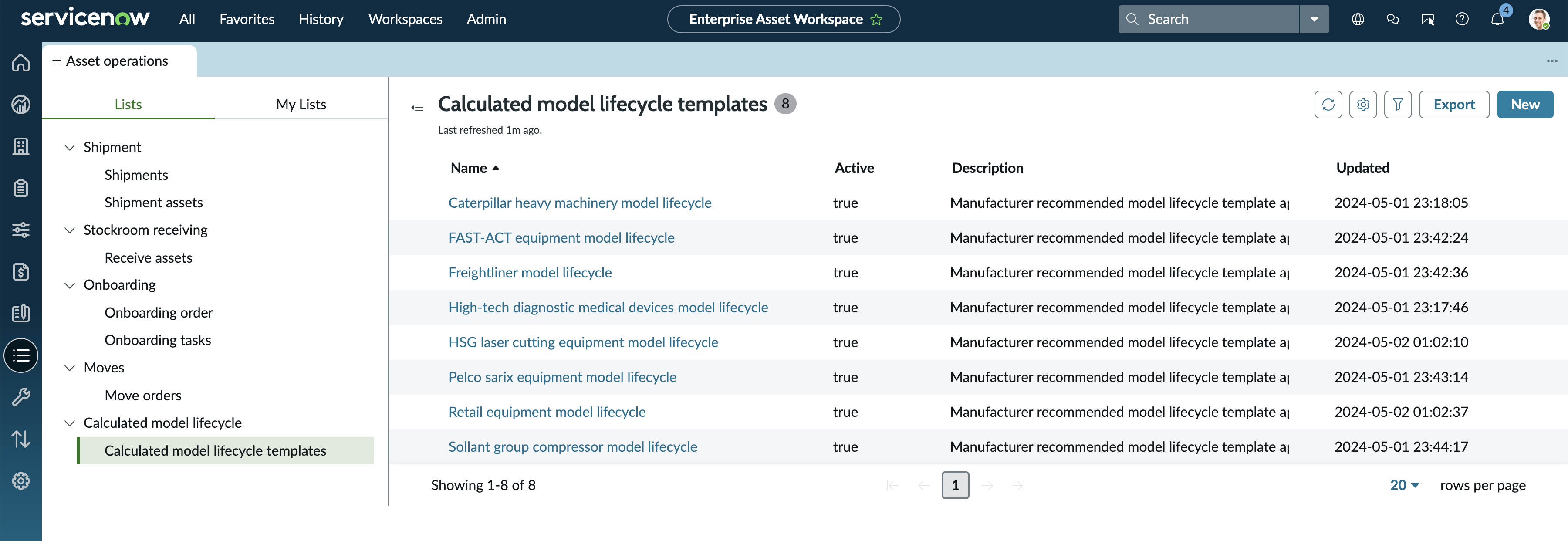The width and height of the screenshot is (1568, 541).
Task: Open the dollar document icon in sidebar
Action: pos(21,271)
